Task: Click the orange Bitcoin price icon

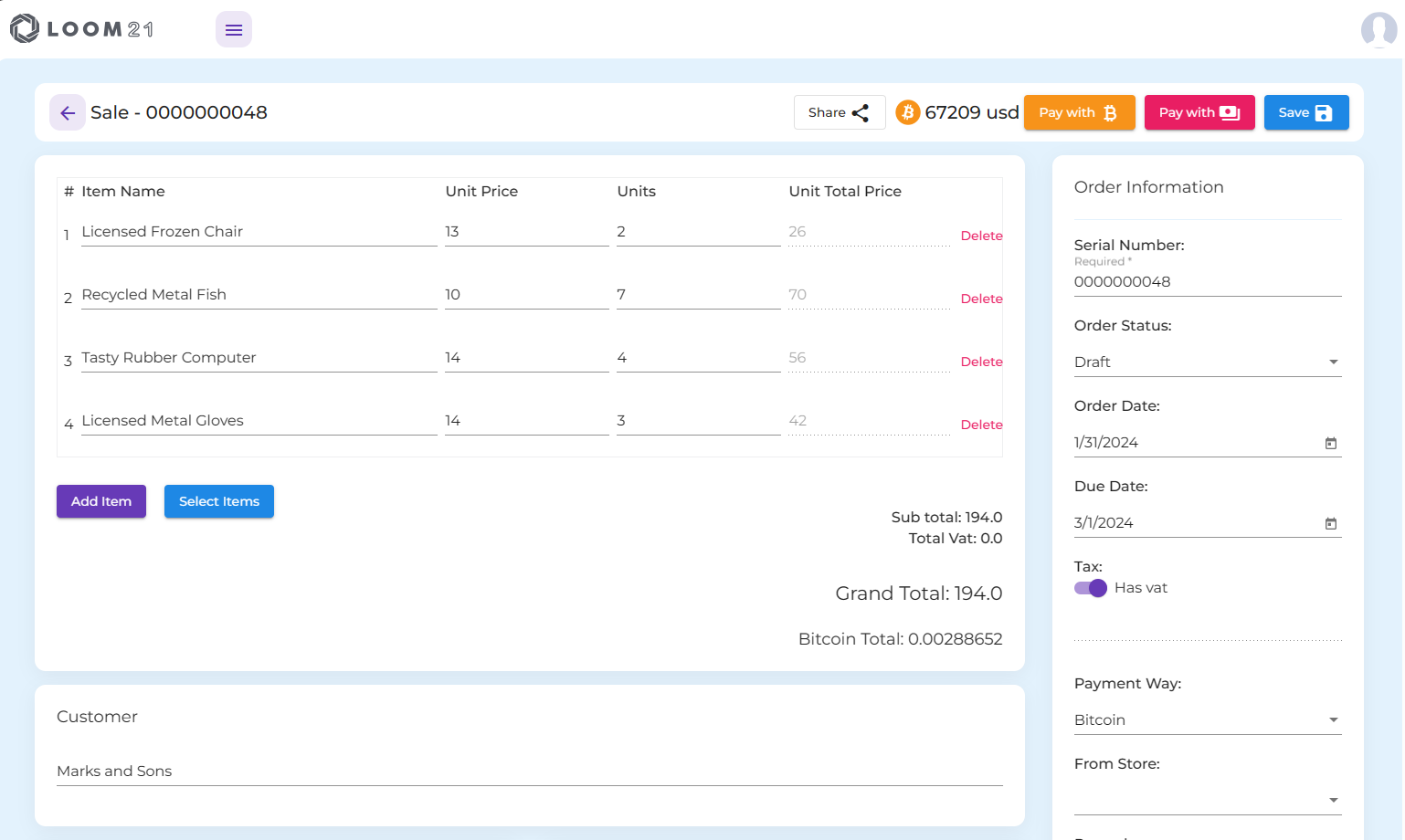Action: (x=907, y=112)
